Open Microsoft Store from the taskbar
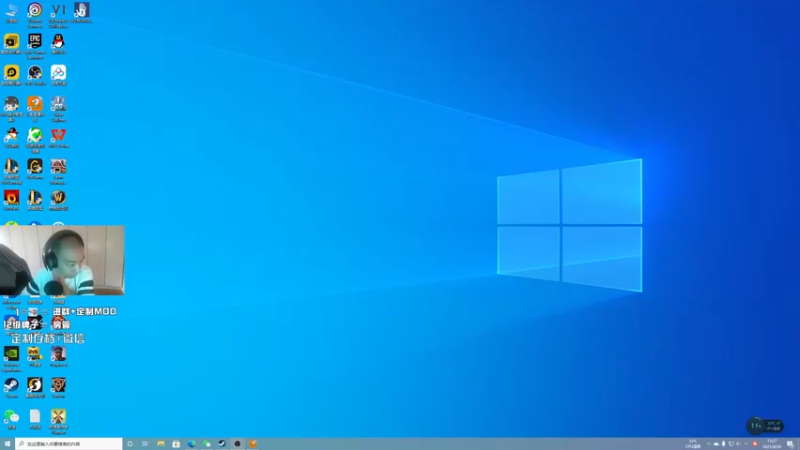 point(176,444)
